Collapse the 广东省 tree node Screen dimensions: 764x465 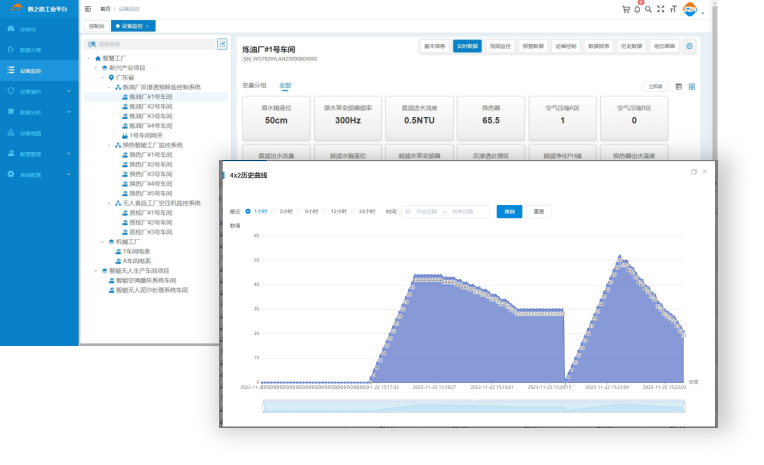[x=103, y=77]
